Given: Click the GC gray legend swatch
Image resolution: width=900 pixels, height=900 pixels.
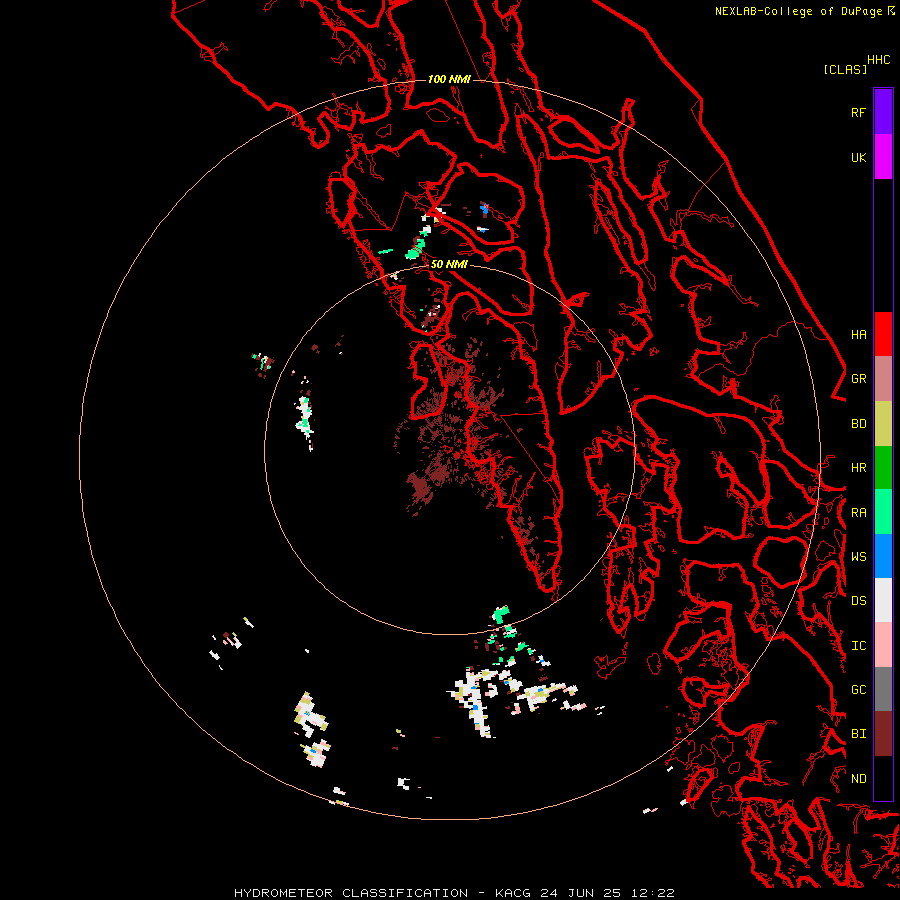Looking at the screenshot, I should click(883, 689).
